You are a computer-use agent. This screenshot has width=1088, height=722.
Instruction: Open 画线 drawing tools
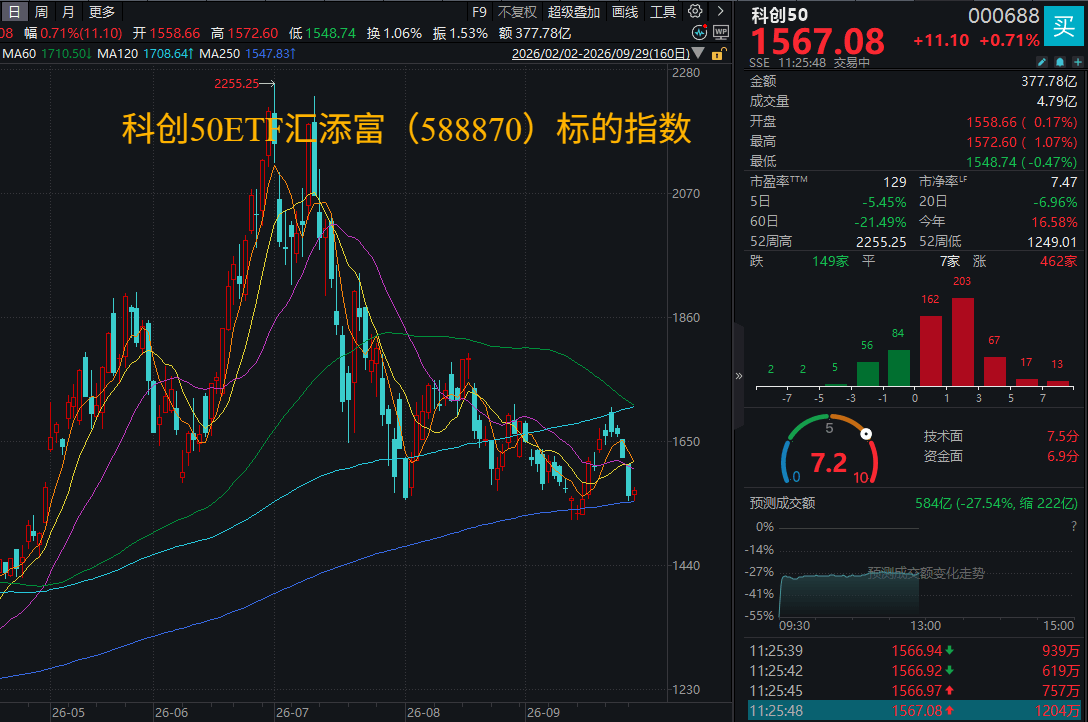625,12
